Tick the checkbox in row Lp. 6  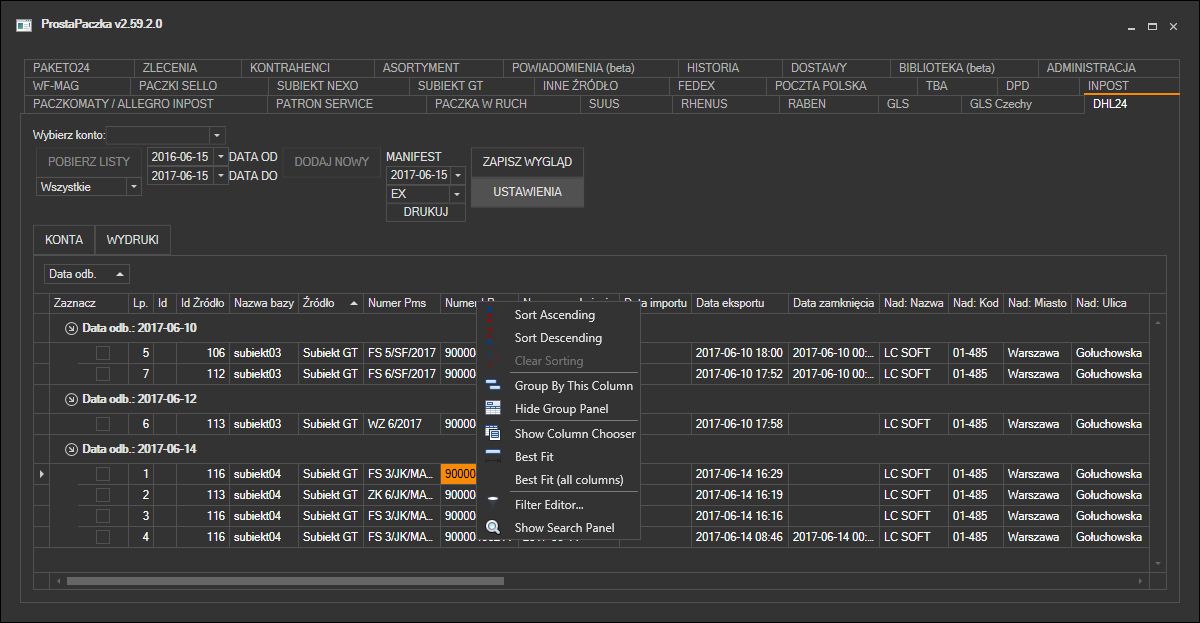[x=103, y=423]
